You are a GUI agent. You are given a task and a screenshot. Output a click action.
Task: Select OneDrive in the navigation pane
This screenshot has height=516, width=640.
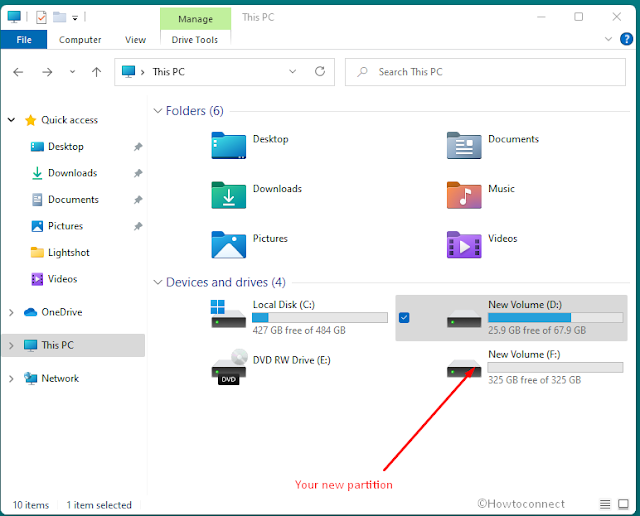point(62,312)
